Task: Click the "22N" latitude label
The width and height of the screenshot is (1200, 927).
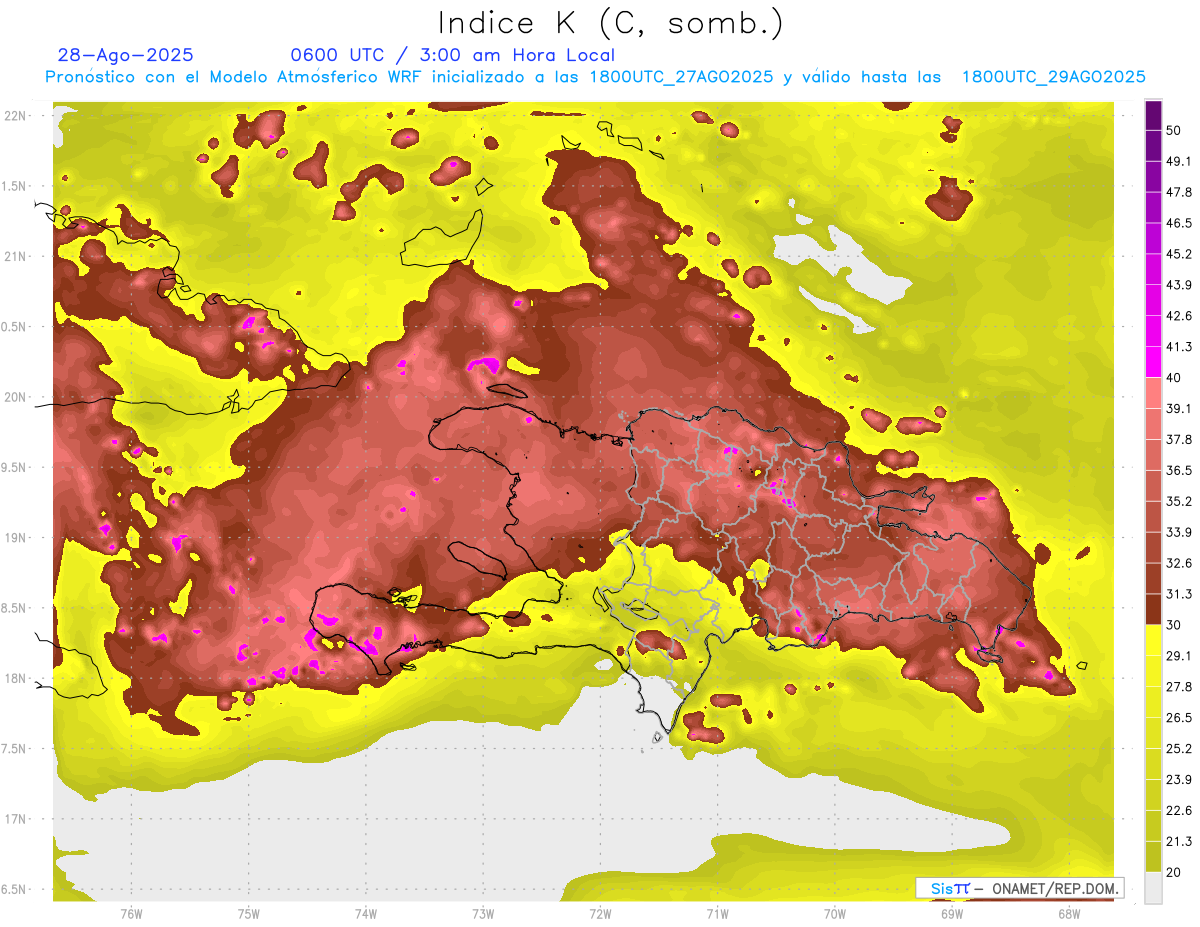Action: (14, 116)
